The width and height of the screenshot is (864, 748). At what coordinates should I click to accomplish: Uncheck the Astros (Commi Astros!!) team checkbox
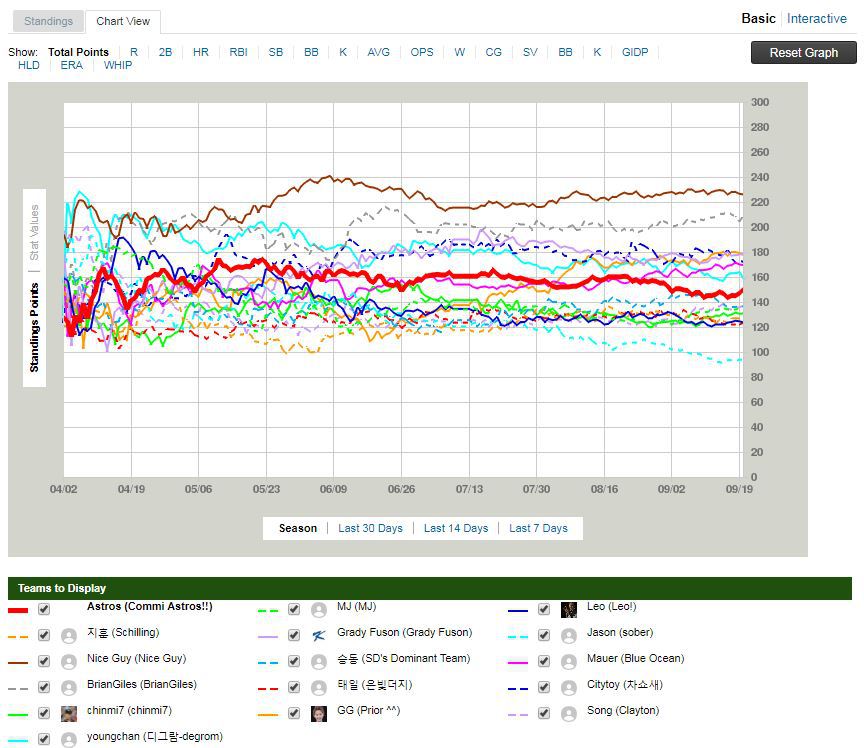(44, 609)
